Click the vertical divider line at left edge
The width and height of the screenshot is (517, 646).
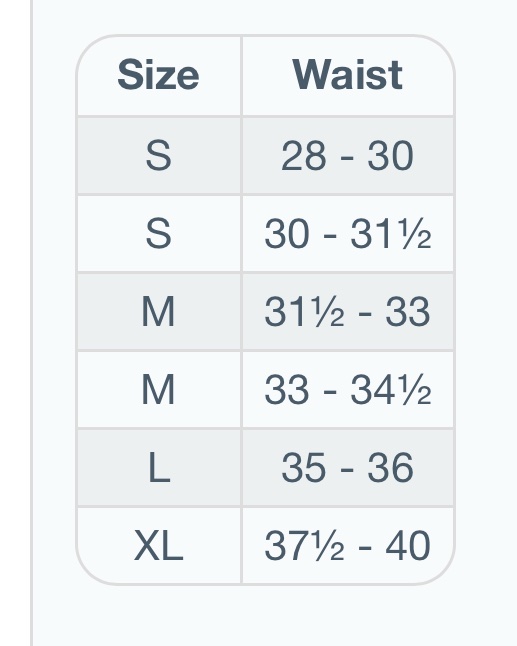[x=31, y=323]
